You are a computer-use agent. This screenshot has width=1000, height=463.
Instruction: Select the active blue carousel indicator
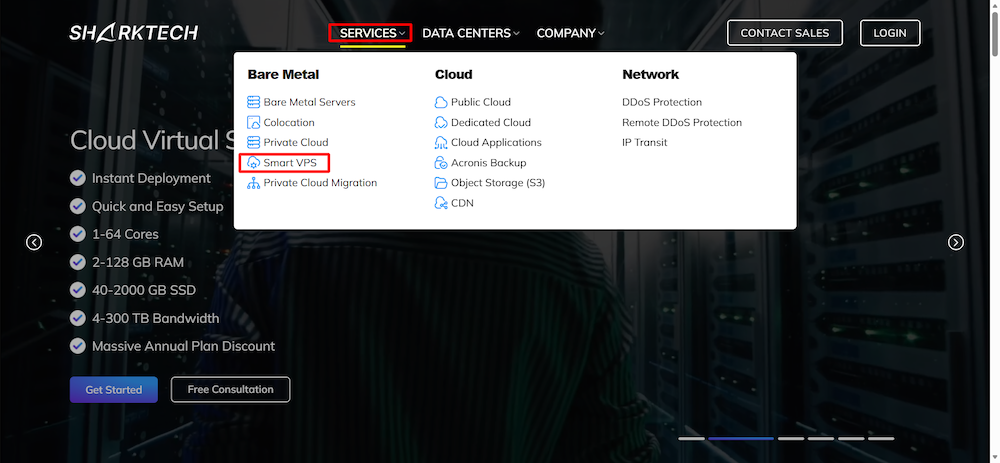[740, 438]
